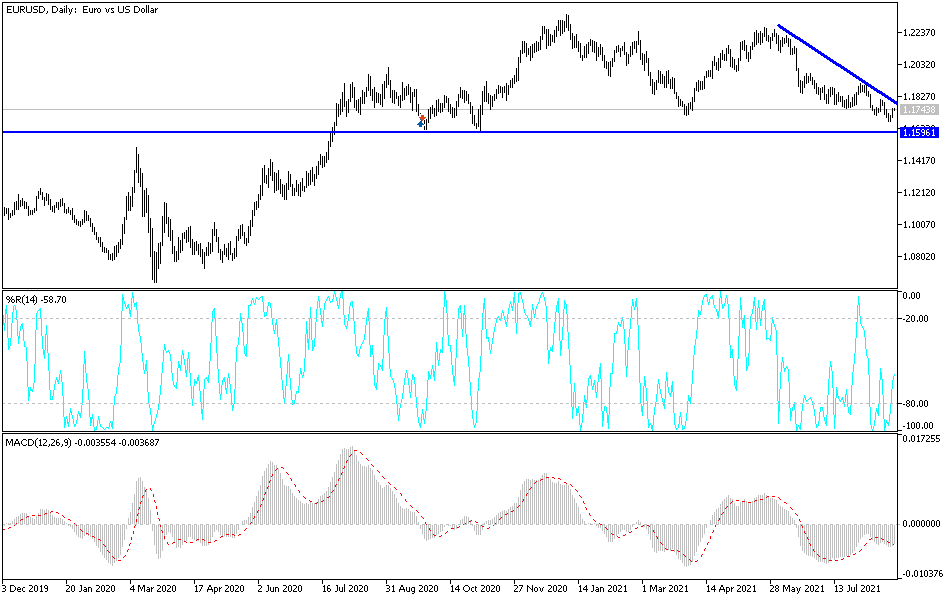Click the gray current price tag 1.17438
Screen dimensions: 950x600
tap(921, 111)
